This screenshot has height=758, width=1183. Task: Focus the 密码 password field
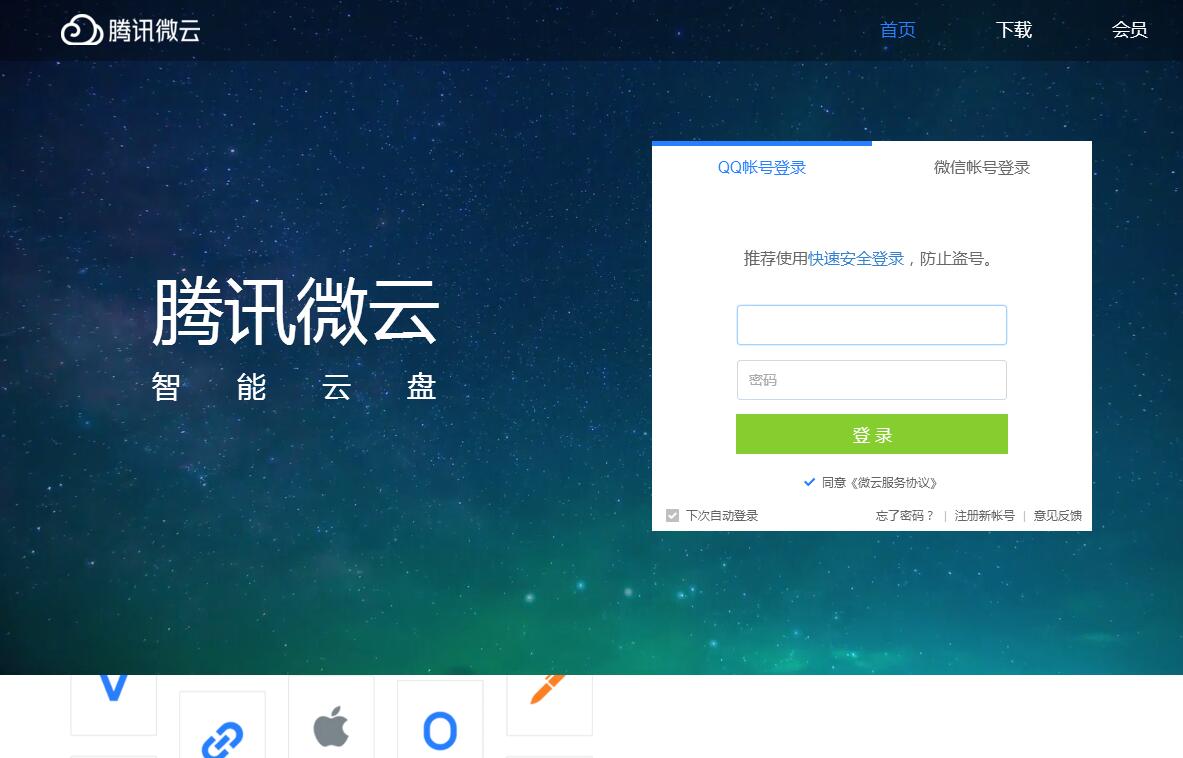[x=871, y=379]
